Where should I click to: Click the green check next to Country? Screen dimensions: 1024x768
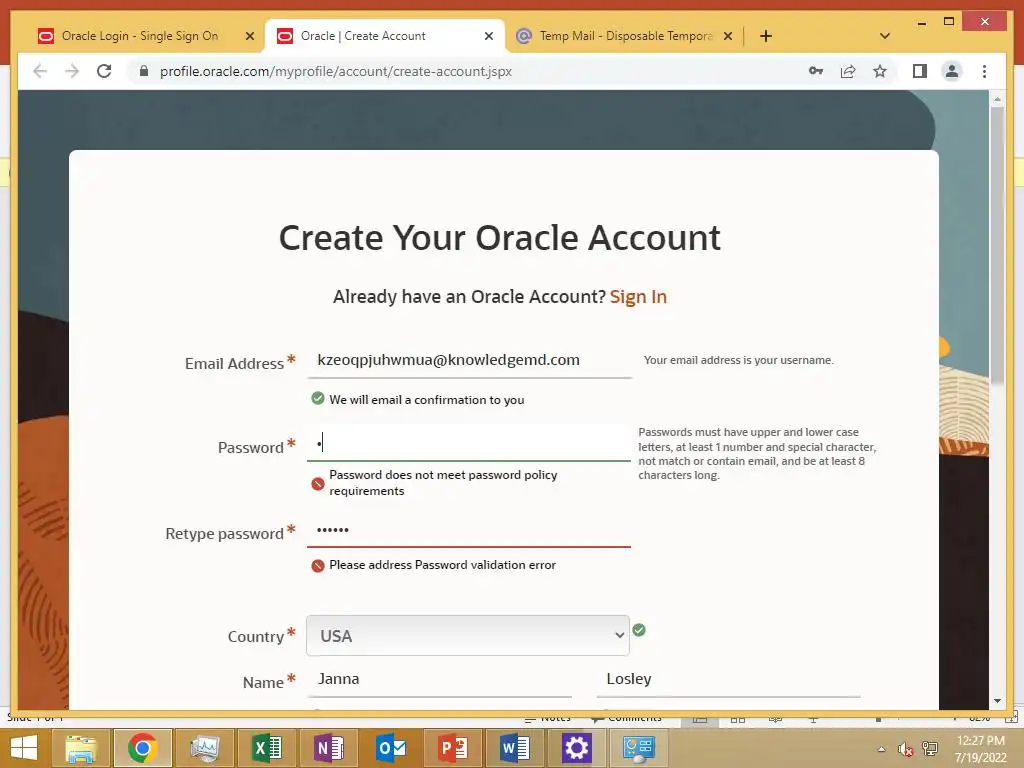pos(639,630)
